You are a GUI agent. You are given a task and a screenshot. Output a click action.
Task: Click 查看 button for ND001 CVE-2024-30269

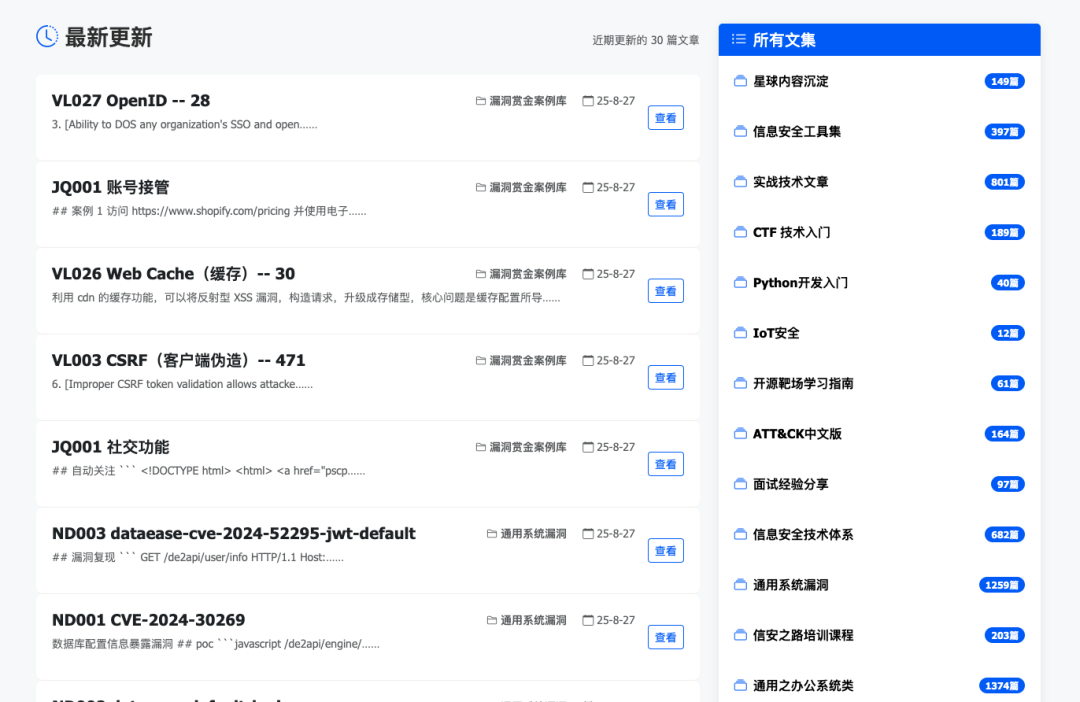[x=665, y=637]
